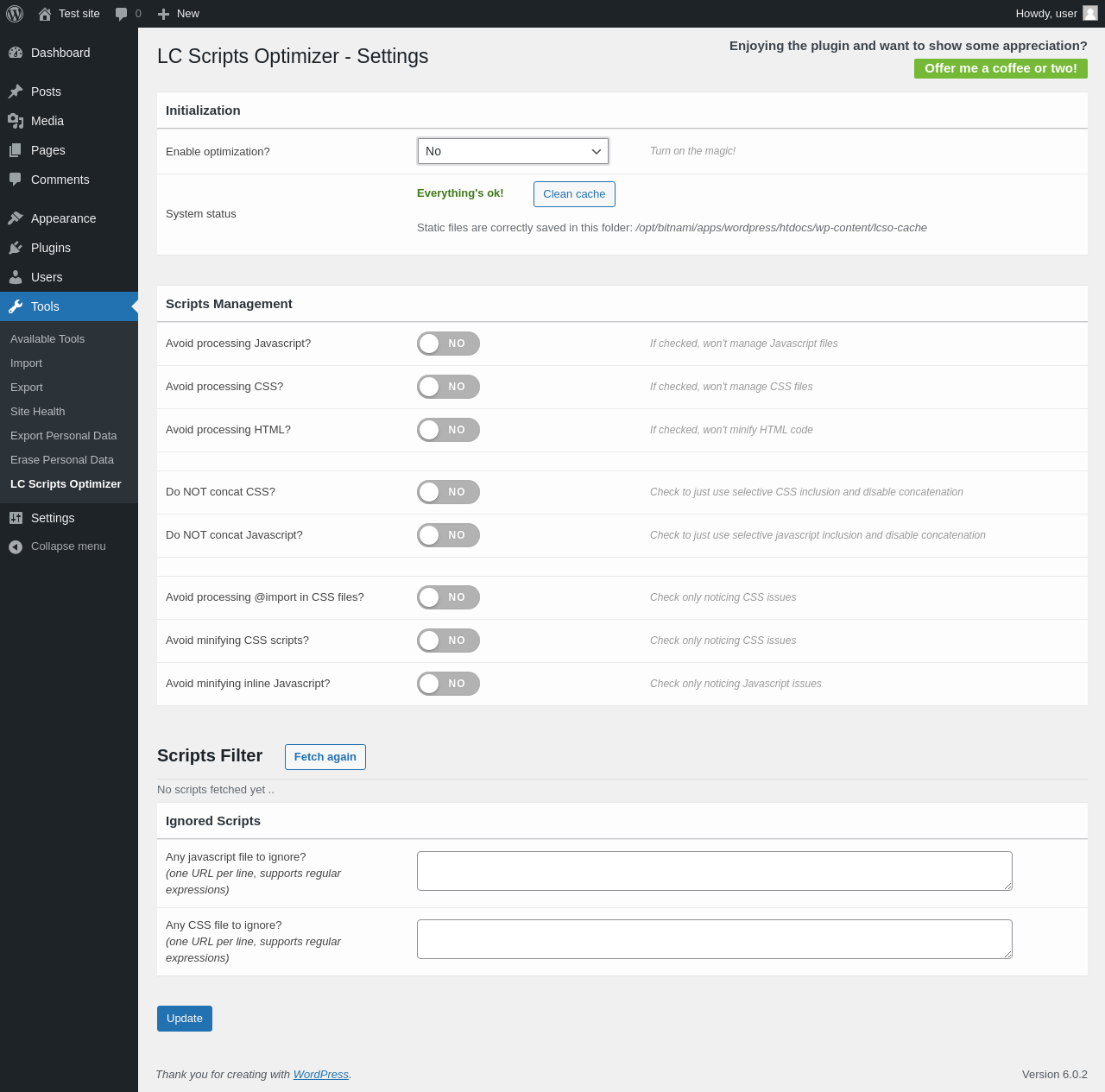Click the Plugins plug icon
The image size is (1105, 1092).
pyautogui.click(x=16, y=248)
